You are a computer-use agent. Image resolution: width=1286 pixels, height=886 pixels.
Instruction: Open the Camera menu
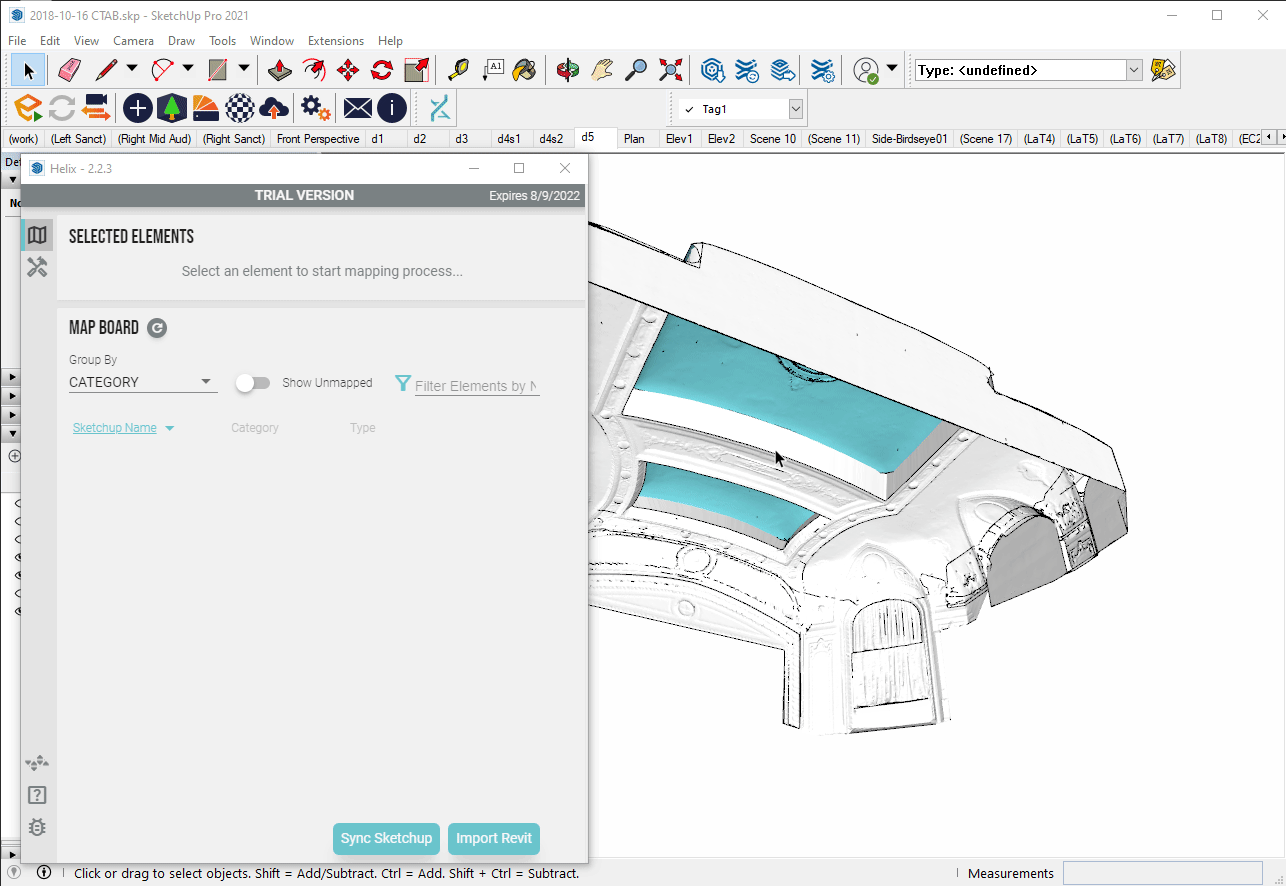pos(133,41)
